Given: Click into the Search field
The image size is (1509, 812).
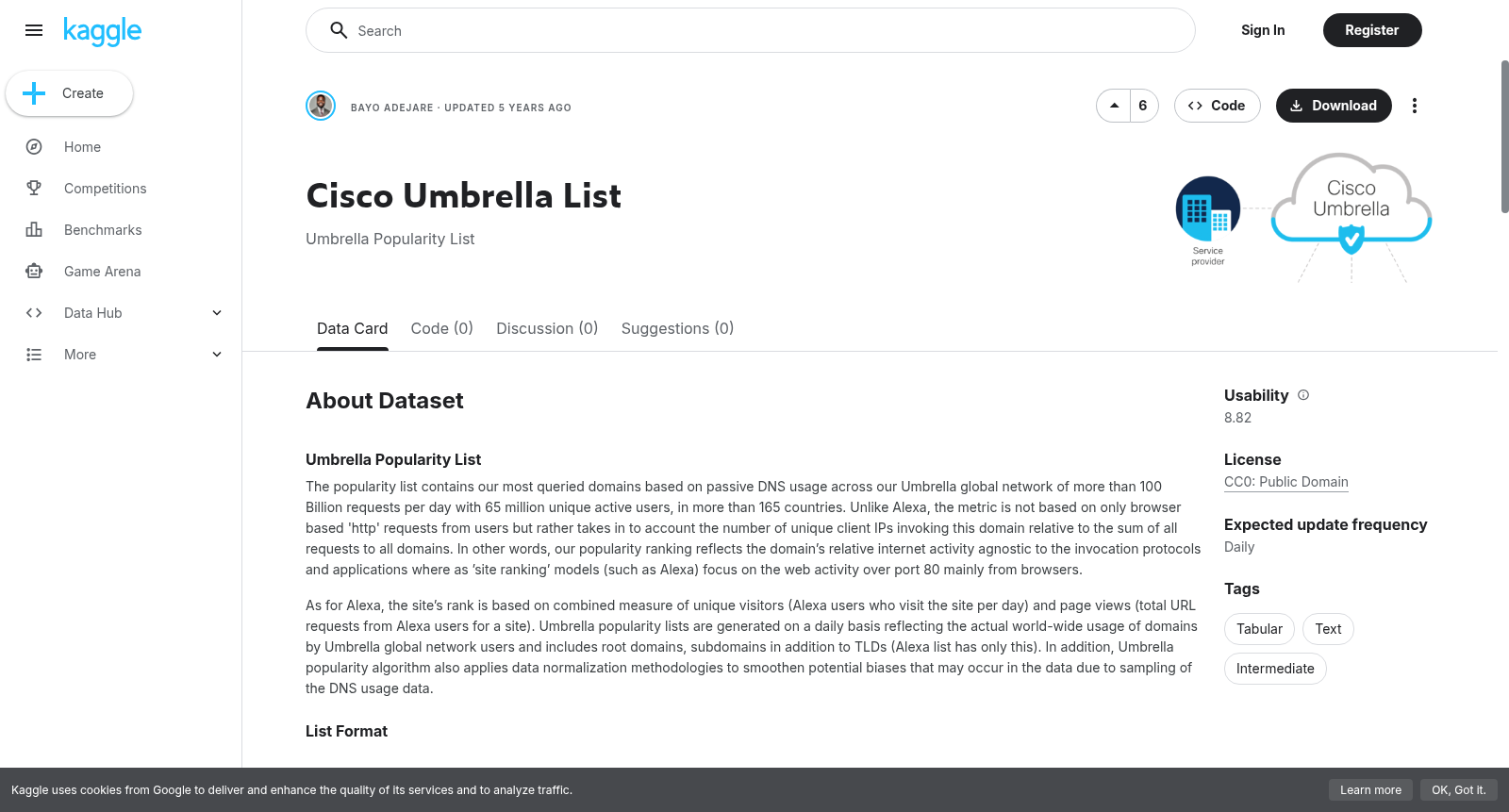Looking at the screenshot, I should coord(751,30).
